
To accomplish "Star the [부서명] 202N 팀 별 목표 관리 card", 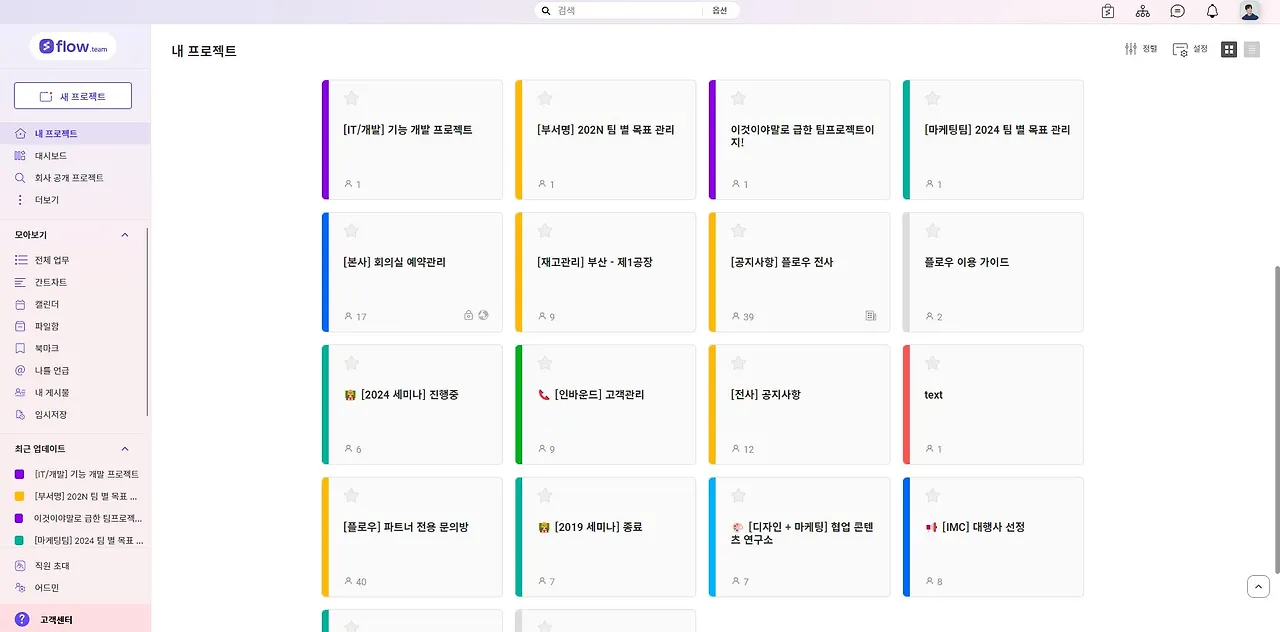I will tap(545, 98).
